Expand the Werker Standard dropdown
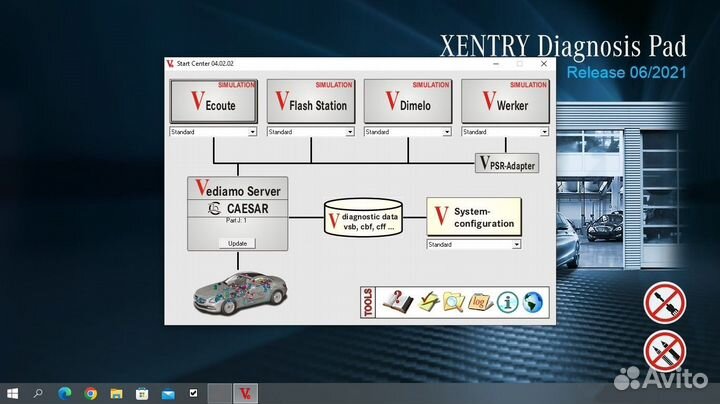This screenshot has height=404, width=720. tap(505, 132)
